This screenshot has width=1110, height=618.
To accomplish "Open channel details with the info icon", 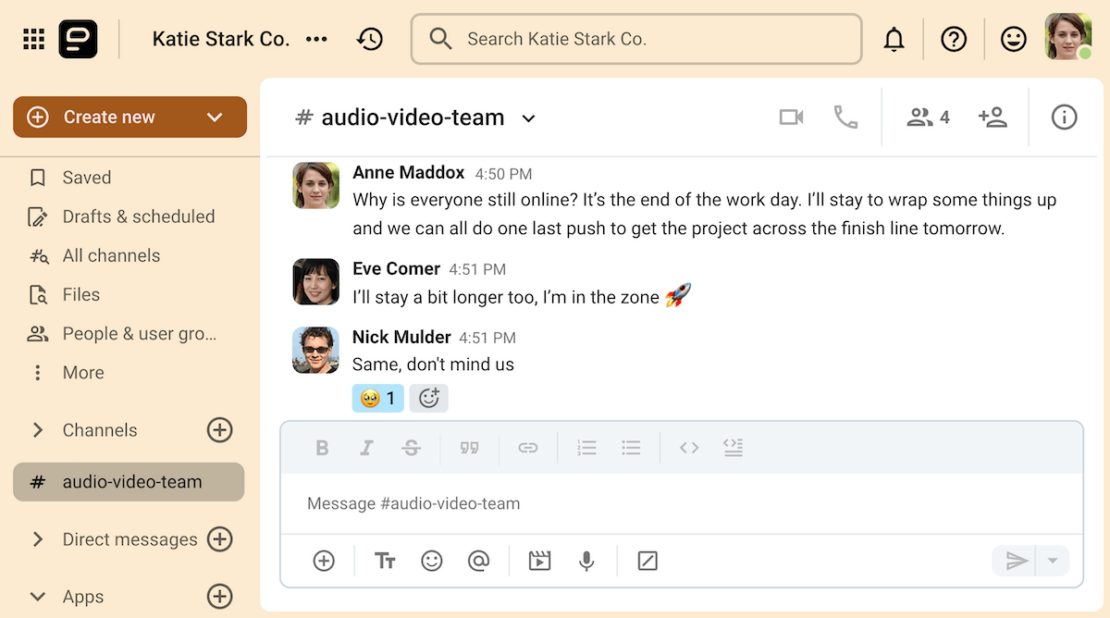I will [x=1063, y=117].
